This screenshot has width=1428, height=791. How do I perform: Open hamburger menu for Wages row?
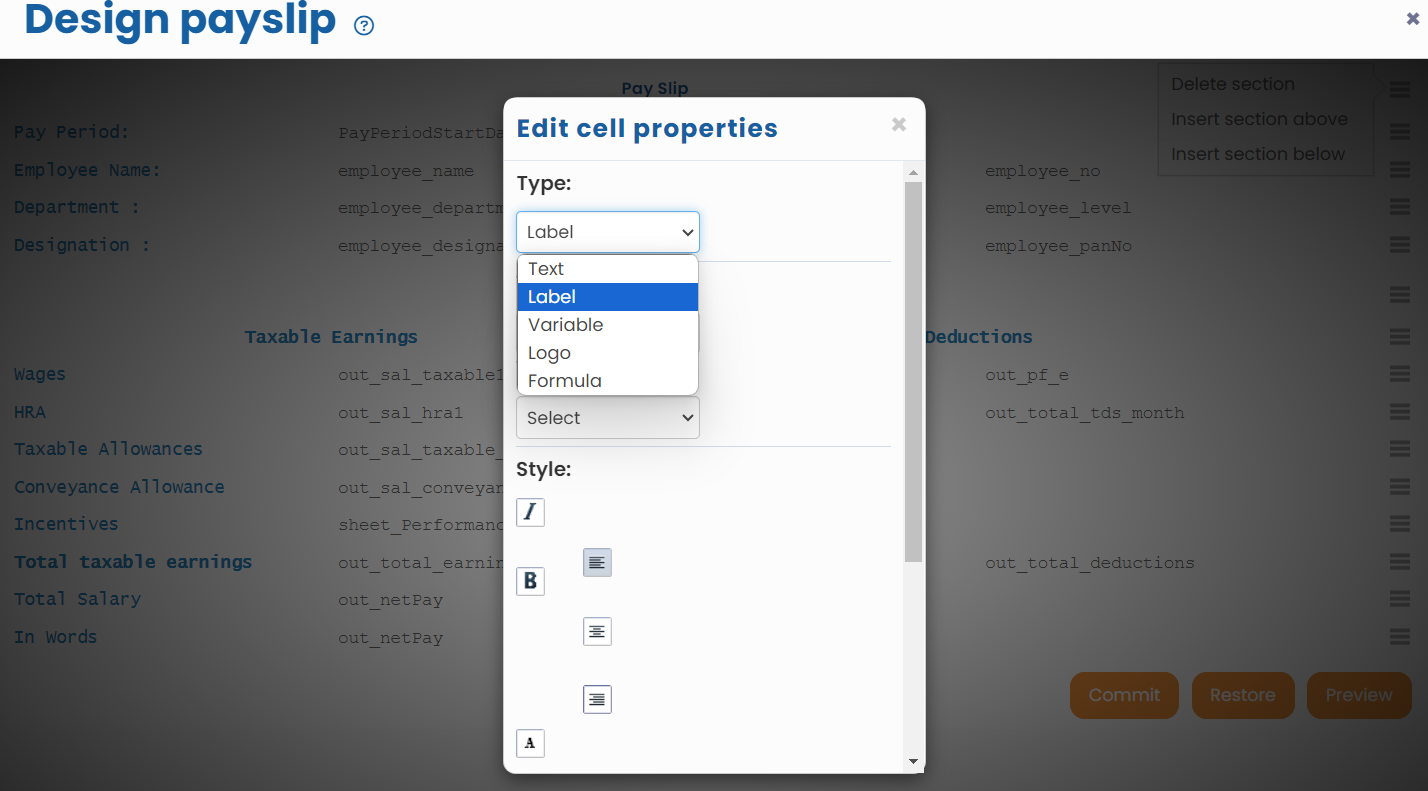click(1400, 375)
